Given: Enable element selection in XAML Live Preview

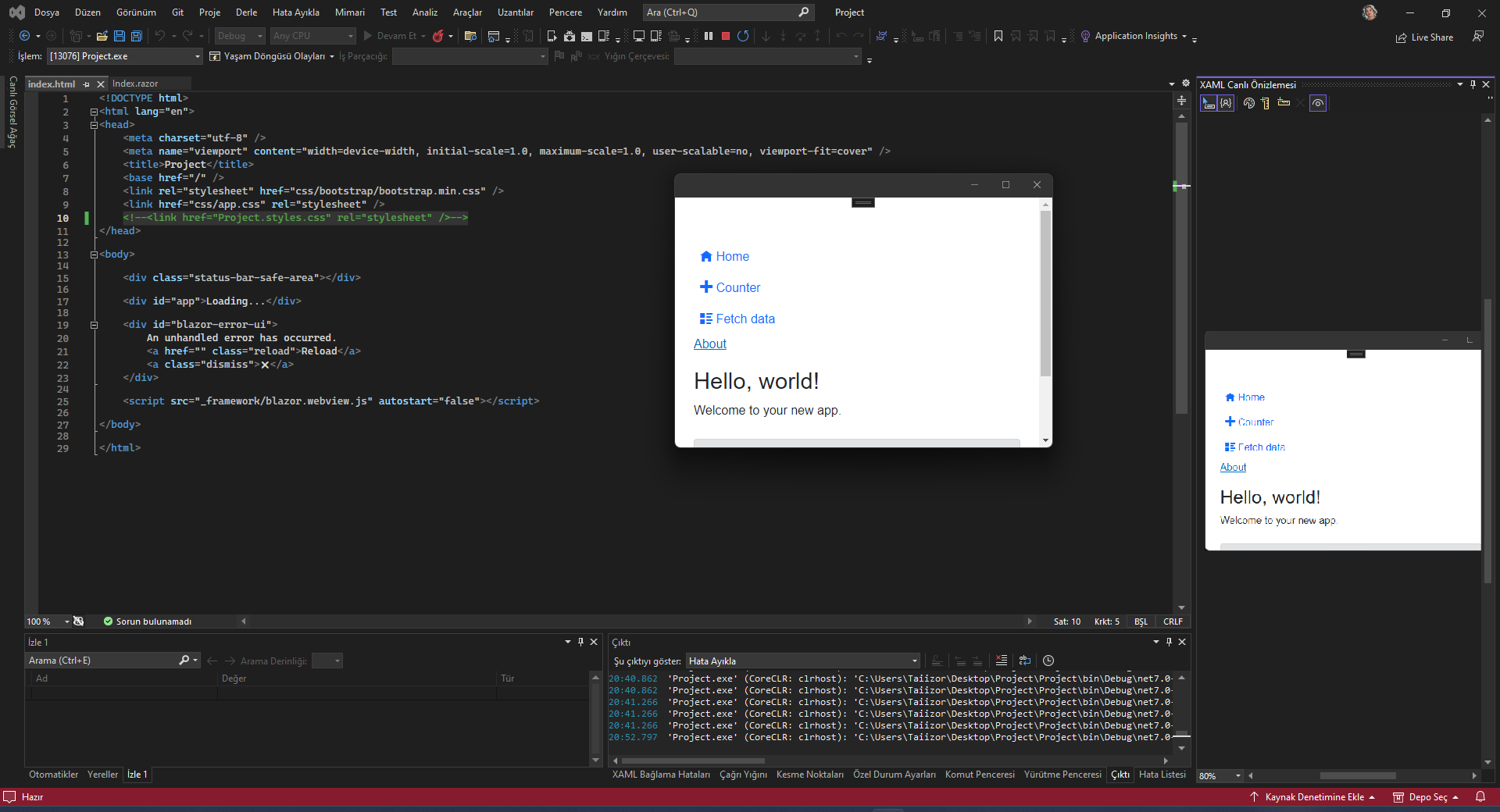Looking at the screenshot, I should coord(1207,102).
